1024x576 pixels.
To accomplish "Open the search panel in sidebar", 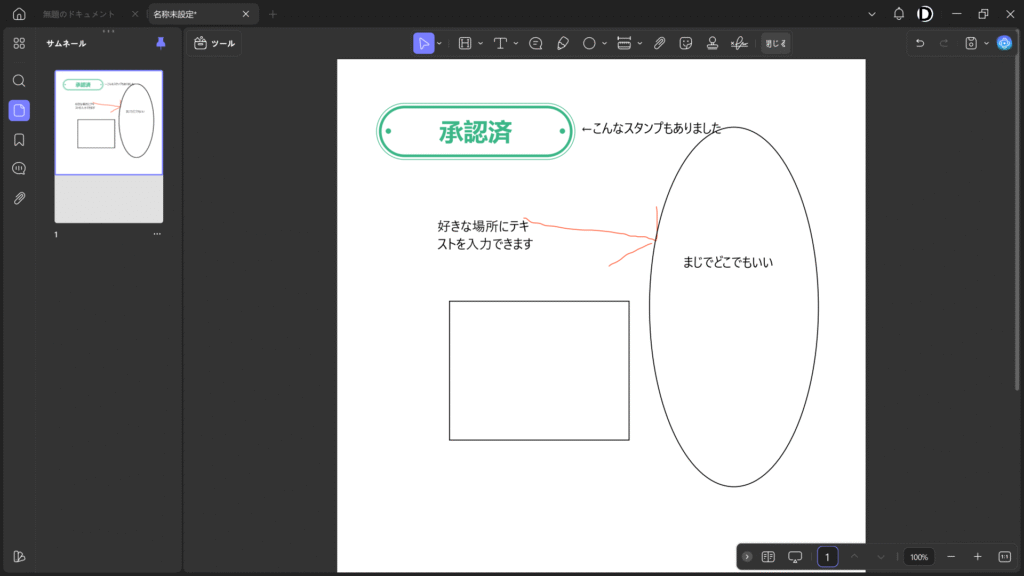I will point(19,80).
